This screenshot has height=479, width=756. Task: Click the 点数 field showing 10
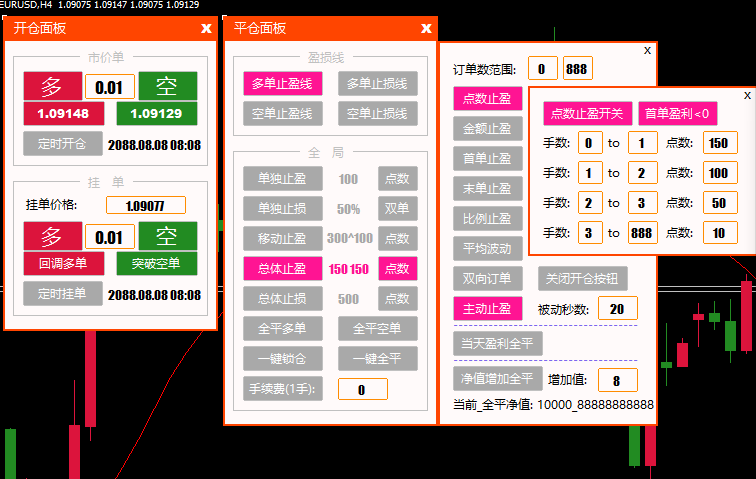tap(719, 233)
